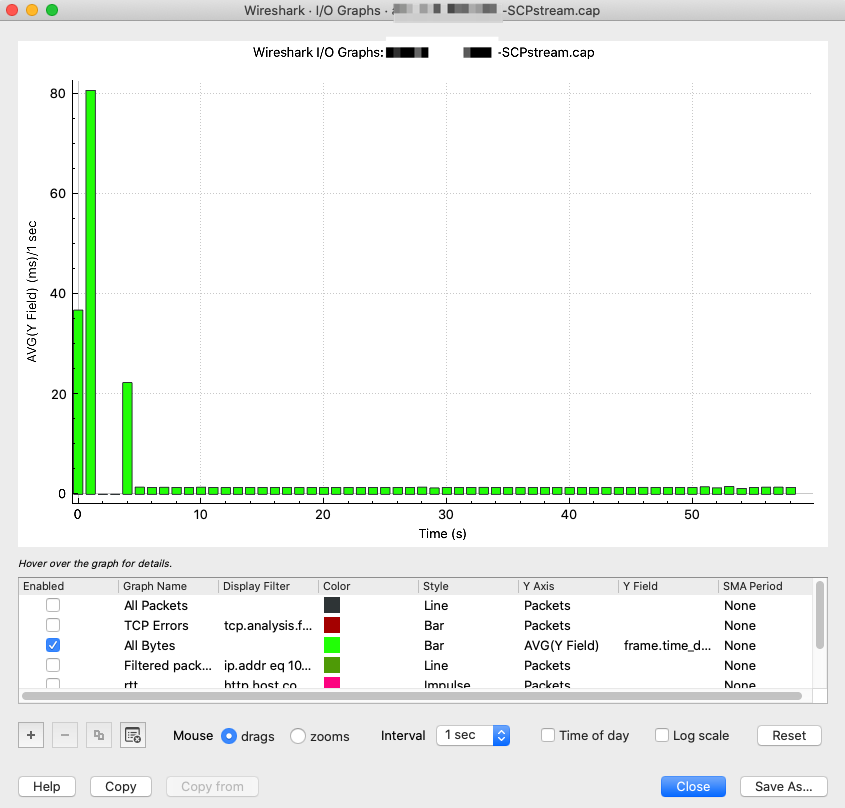This screenshot has height=808, width=845.
Task: Click the Y Axis column header
Action: click(568, 586)
